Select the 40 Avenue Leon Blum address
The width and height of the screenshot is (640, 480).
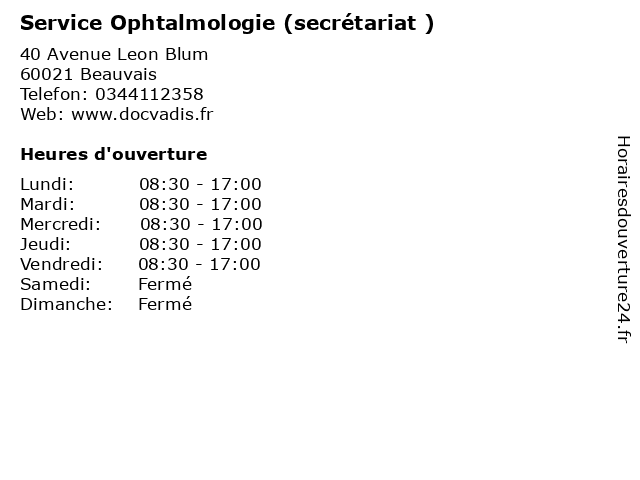pos(114,54)
